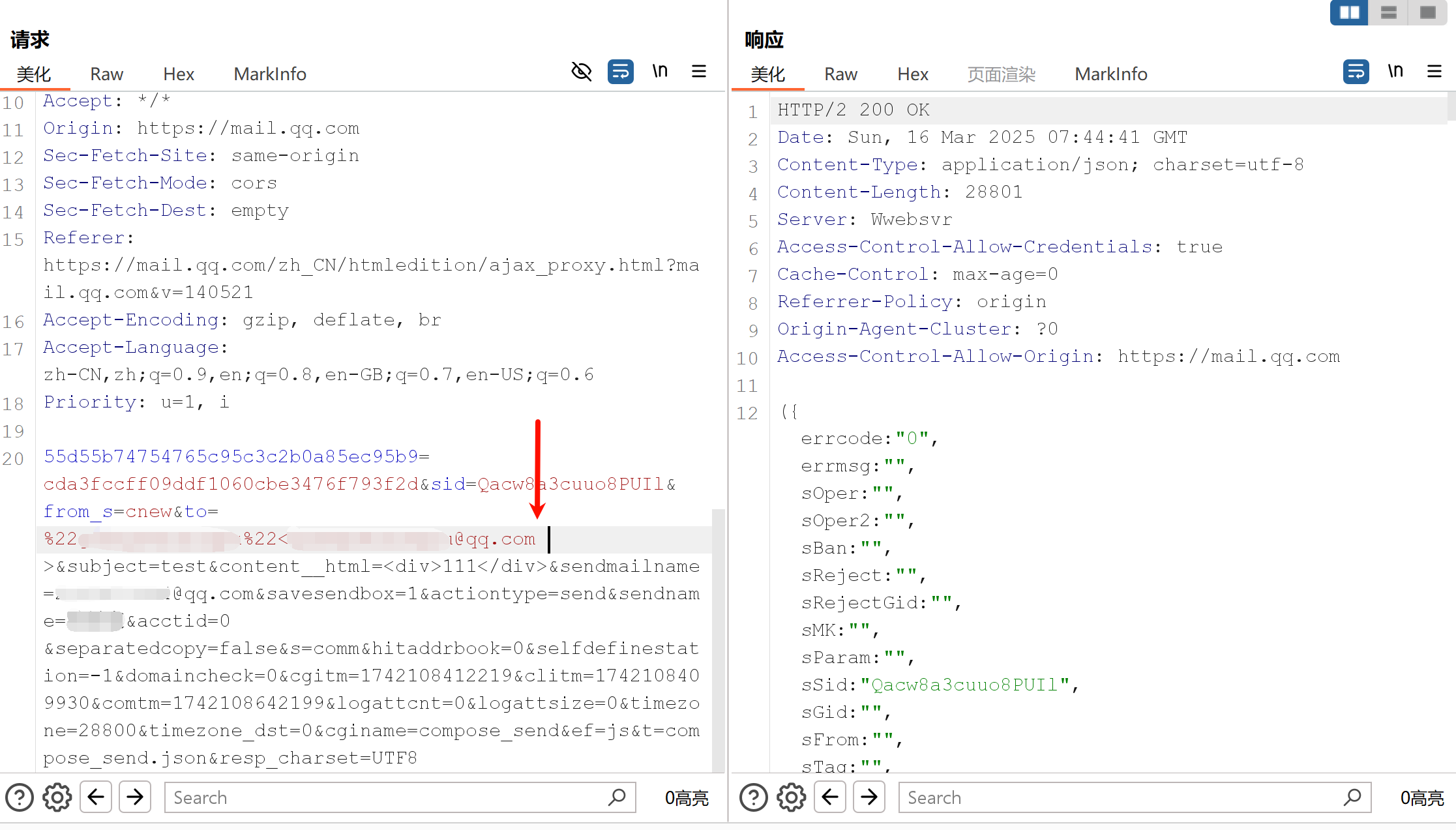
Task: Click 'HTTP/2 200 OK' status line
Action: [854, 110]
